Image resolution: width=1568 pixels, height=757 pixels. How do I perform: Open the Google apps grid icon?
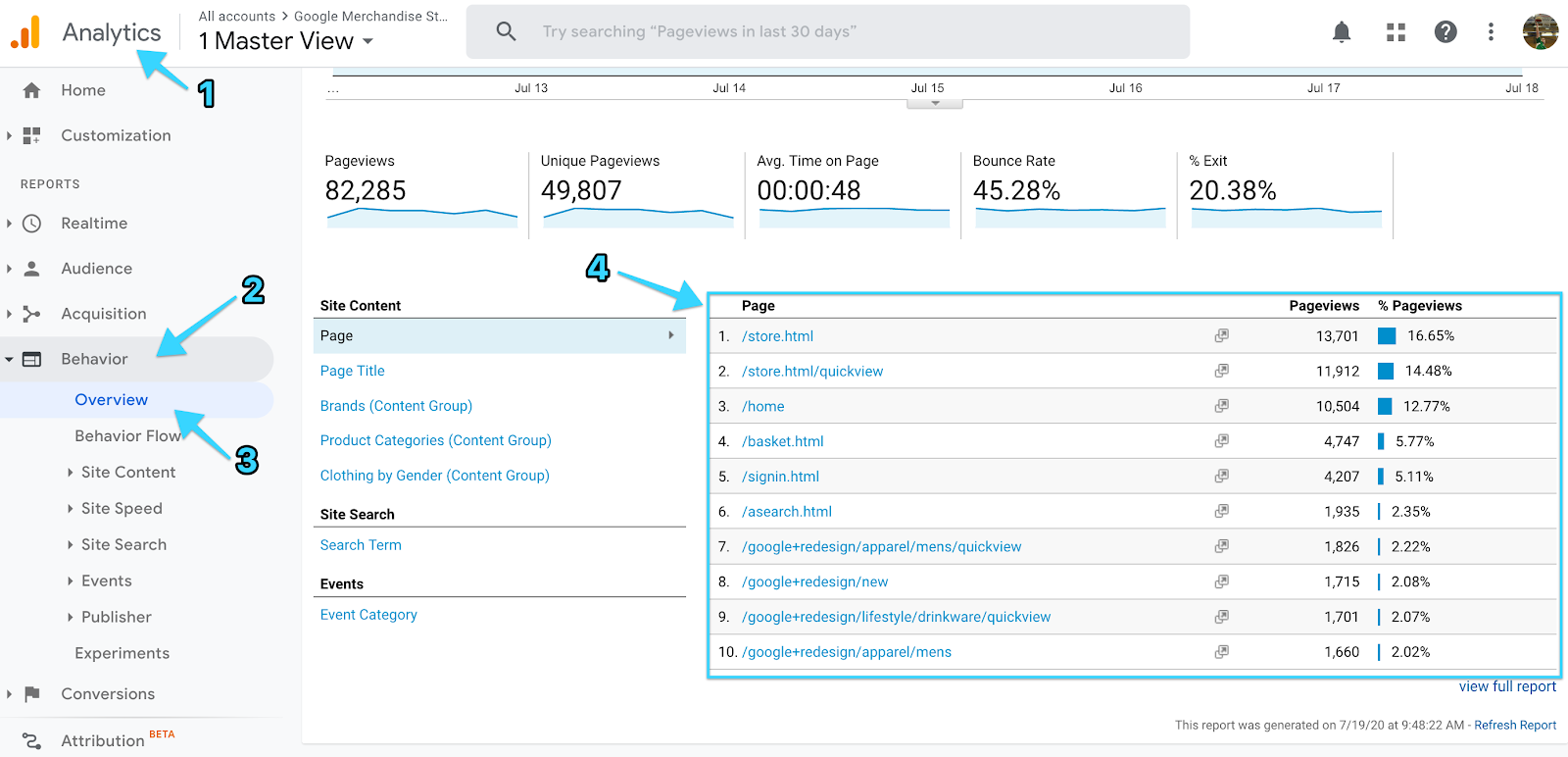point(1396,32)
